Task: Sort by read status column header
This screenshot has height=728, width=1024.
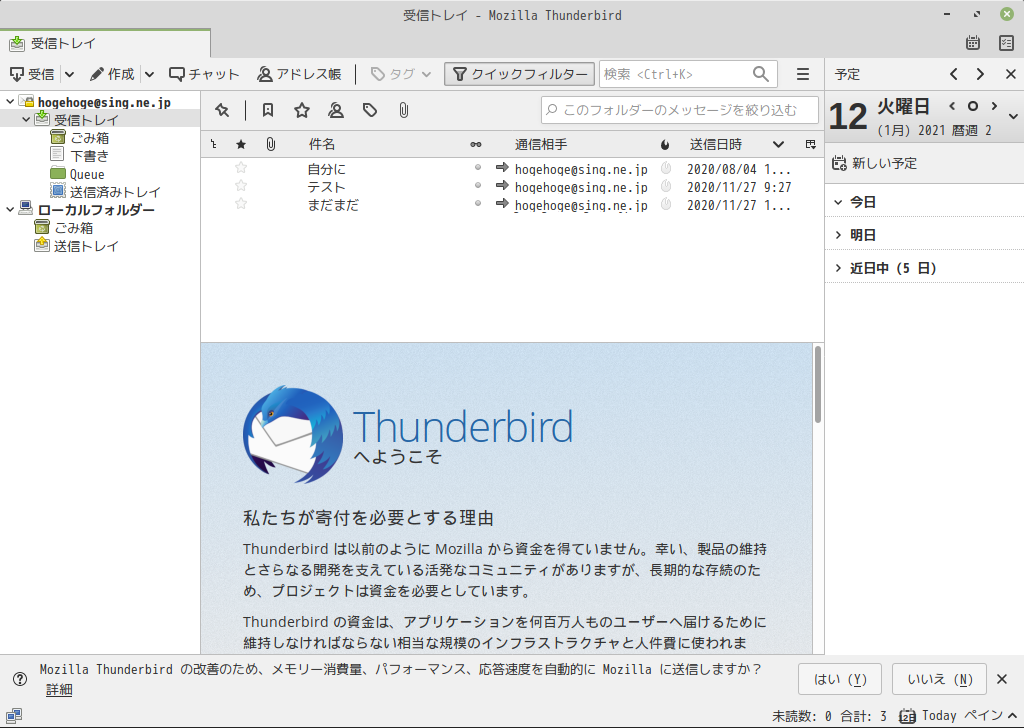Action: pos(475,144)
